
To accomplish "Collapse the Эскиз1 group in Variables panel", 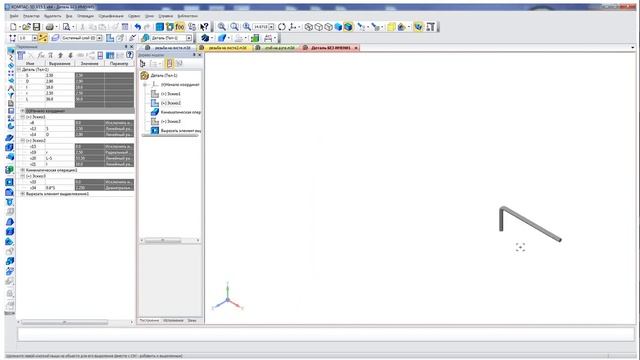I will (x=23, y=117).
